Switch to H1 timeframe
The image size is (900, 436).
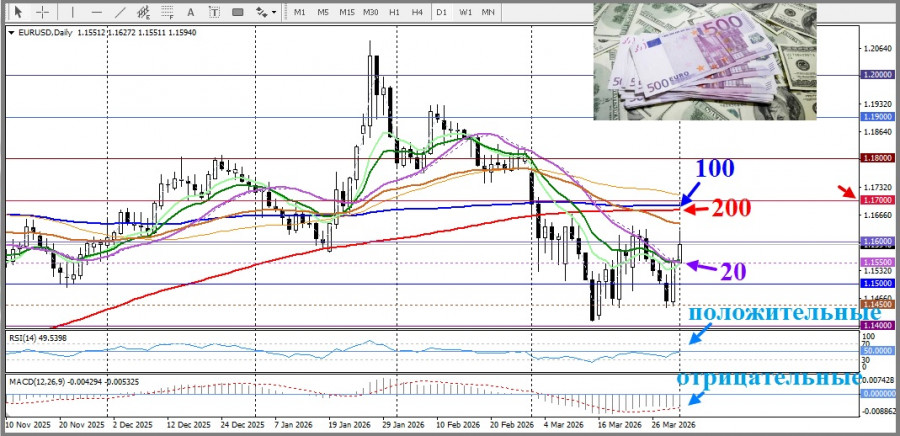tap(394, 11)
